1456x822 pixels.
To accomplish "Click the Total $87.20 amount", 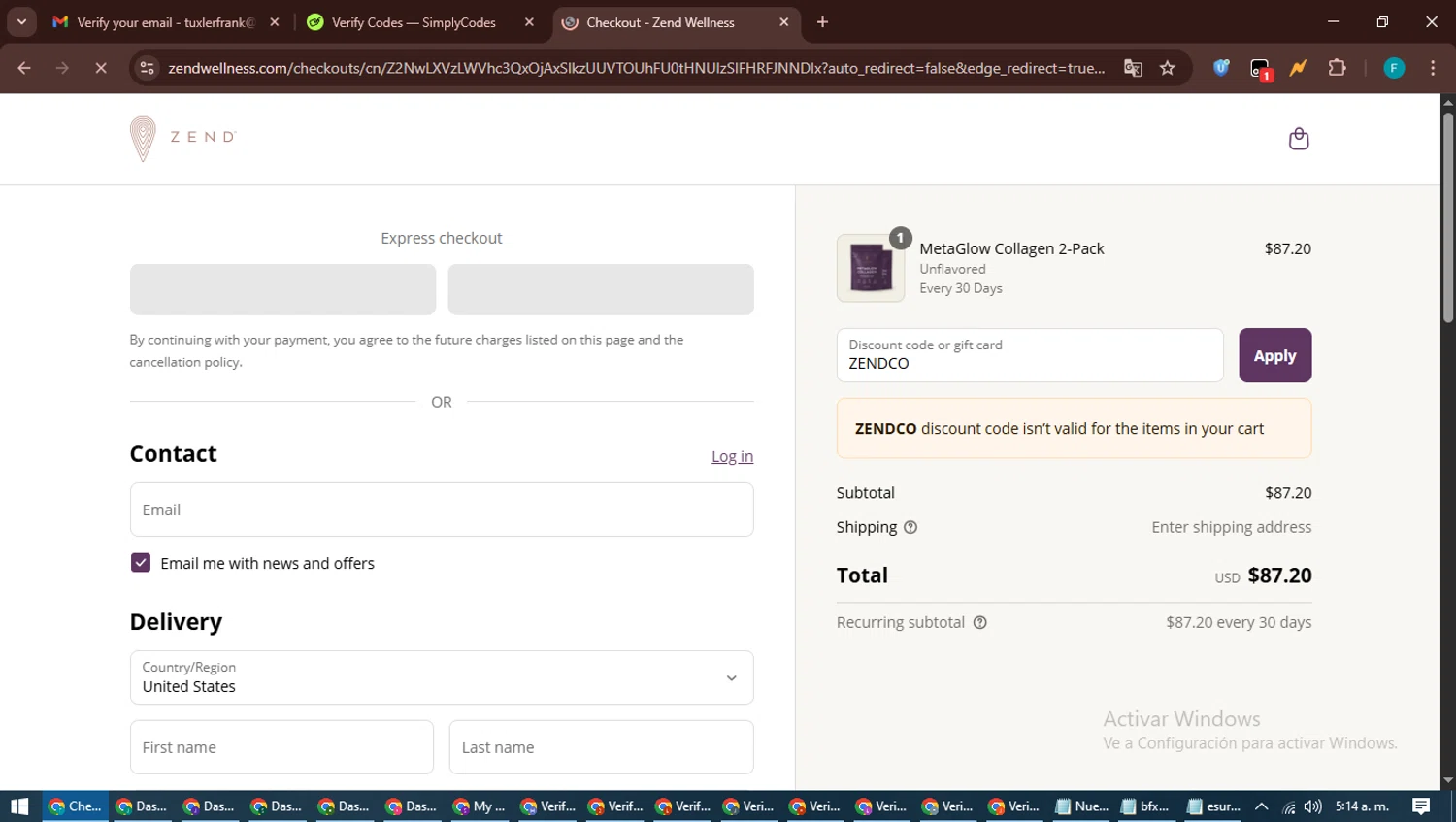I will point(1279,575).
